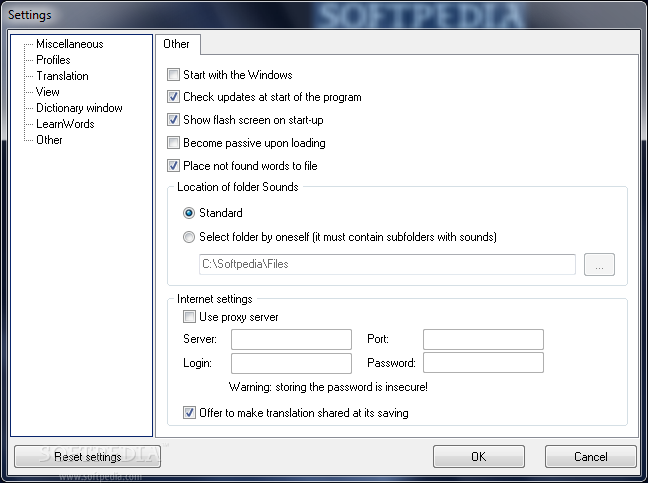The height and width of the screenshot is (483, 648).
Task: Click Reset settings button
Action: click(87, 457)
